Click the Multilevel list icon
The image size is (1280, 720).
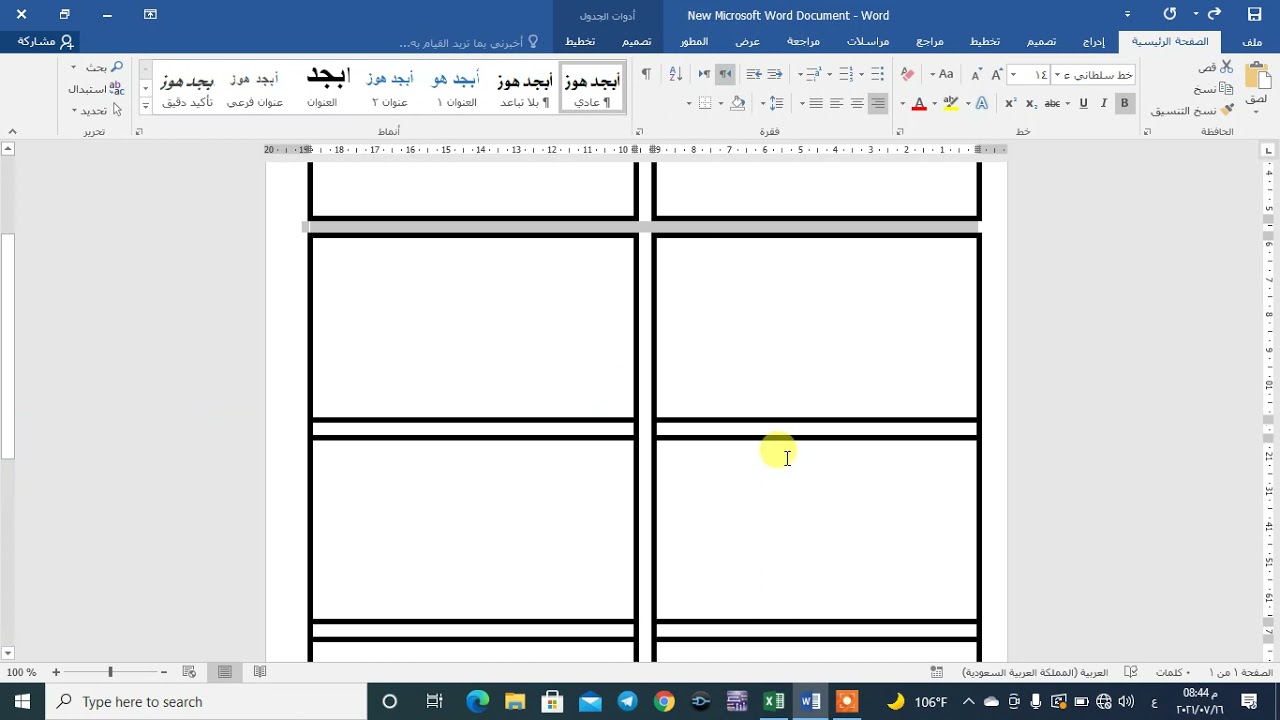click(x=812, y=74)
